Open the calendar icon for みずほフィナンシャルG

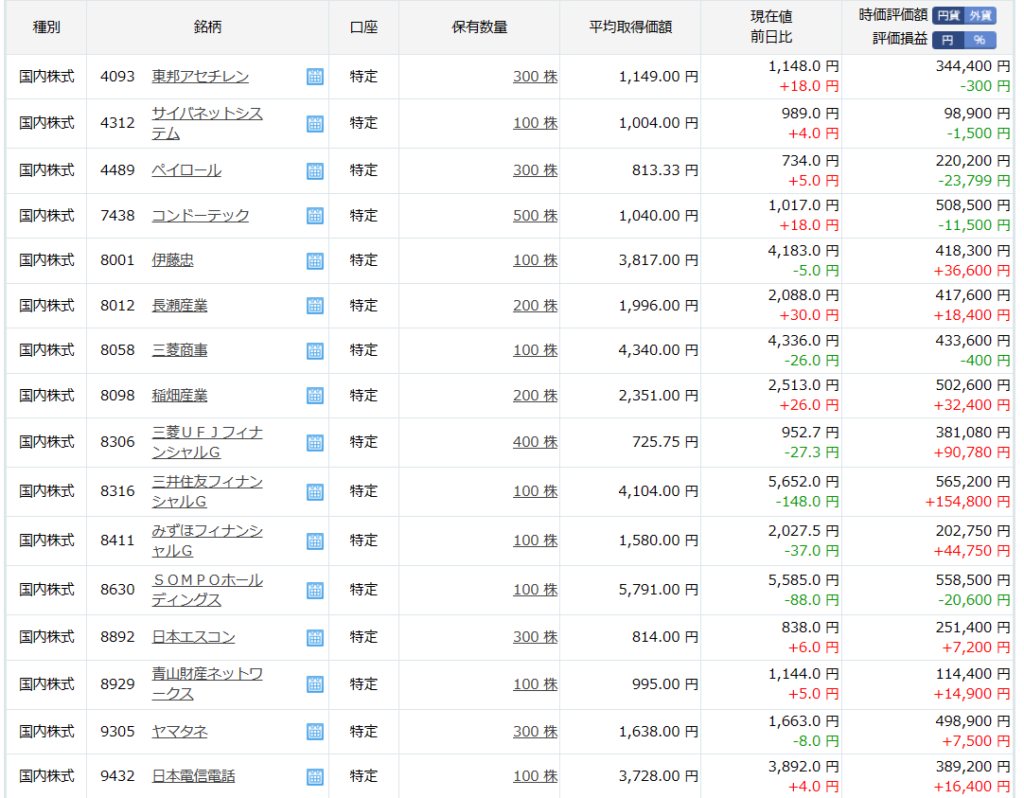pos(315,541)
